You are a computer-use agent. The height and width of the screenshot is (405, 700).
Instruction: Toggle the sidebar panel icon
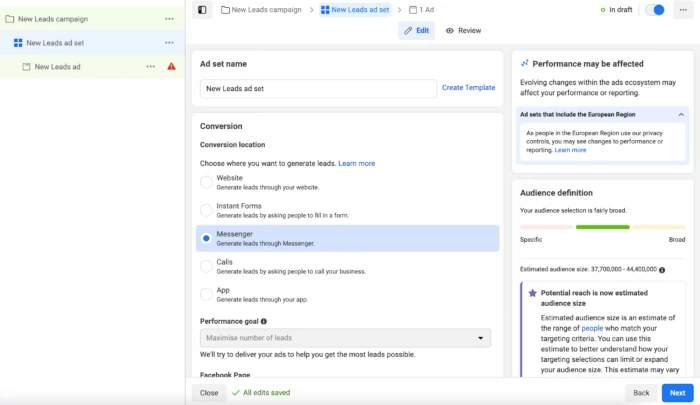pos(202,10)
